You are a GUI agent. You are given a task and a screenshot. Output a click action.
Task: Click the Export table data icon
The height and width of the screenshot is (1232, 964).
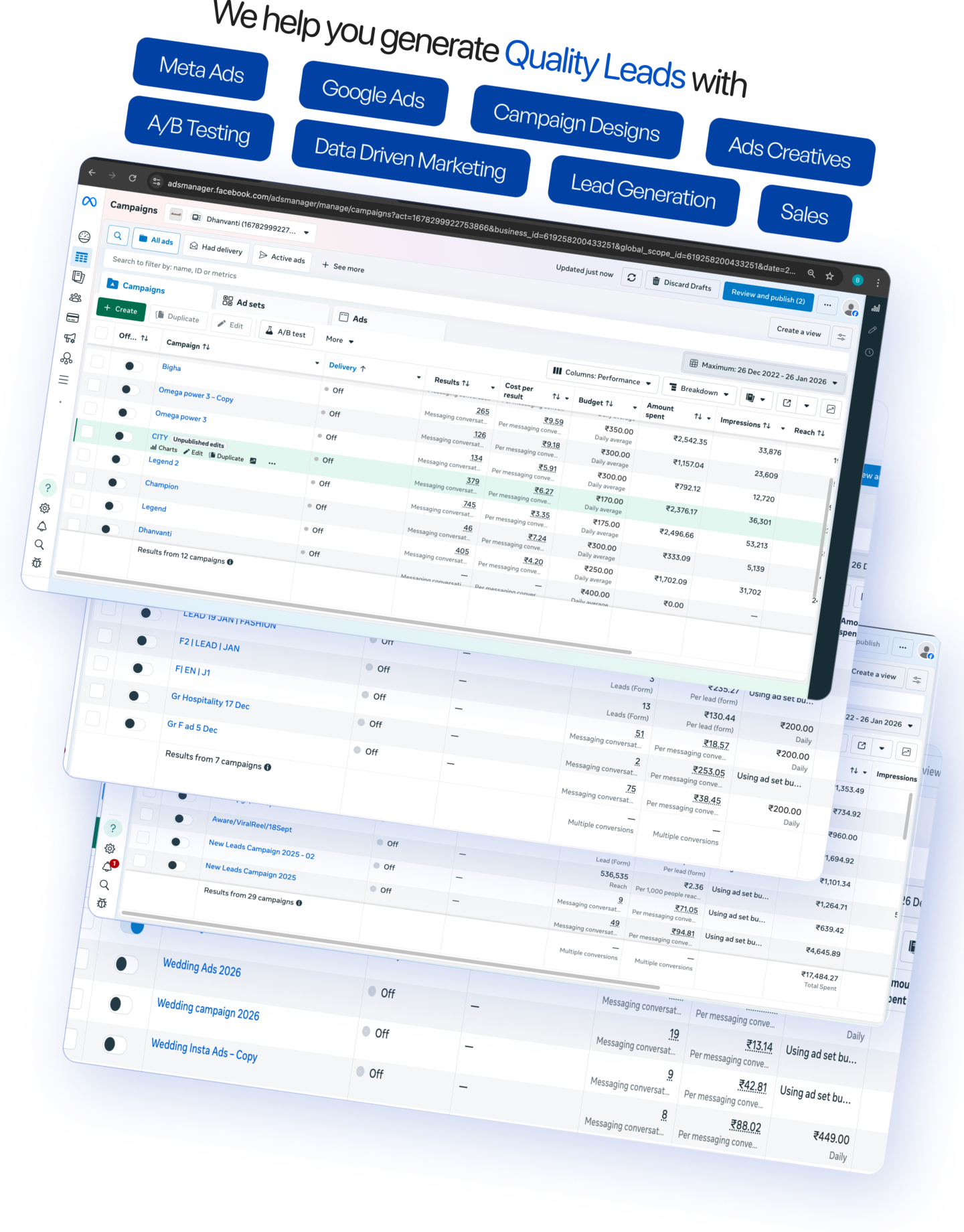[x=787, y=403]
